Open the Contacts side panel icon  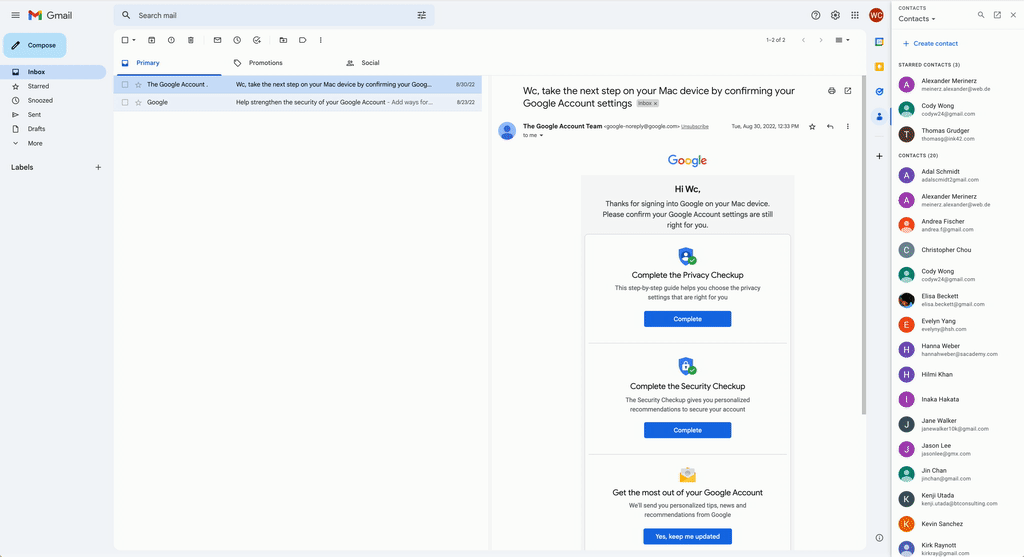tap(879, 116)
